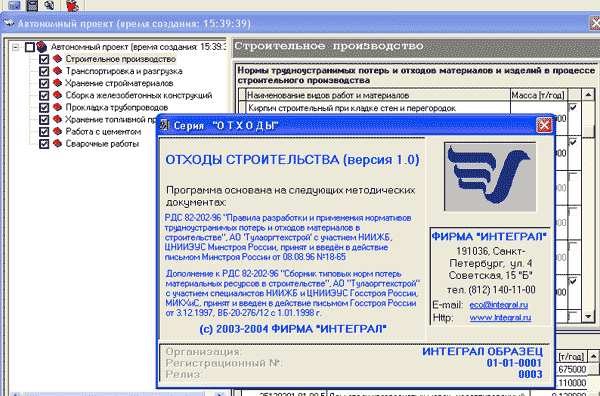Screen dimensions: 600x396
Task: Click the Кирпич строительный при кладке стен row text
Action: (x=352, y=108)
